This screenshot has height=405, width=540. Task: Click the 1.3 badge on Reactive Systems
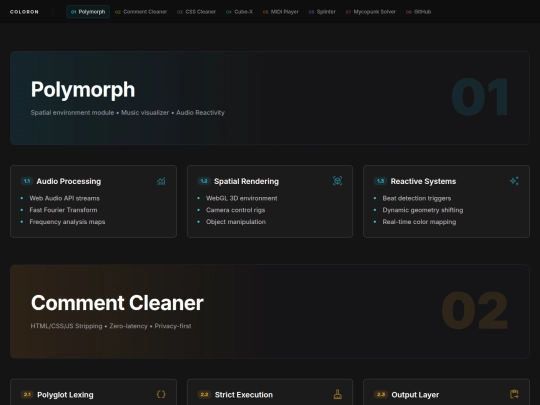point(381,181)
